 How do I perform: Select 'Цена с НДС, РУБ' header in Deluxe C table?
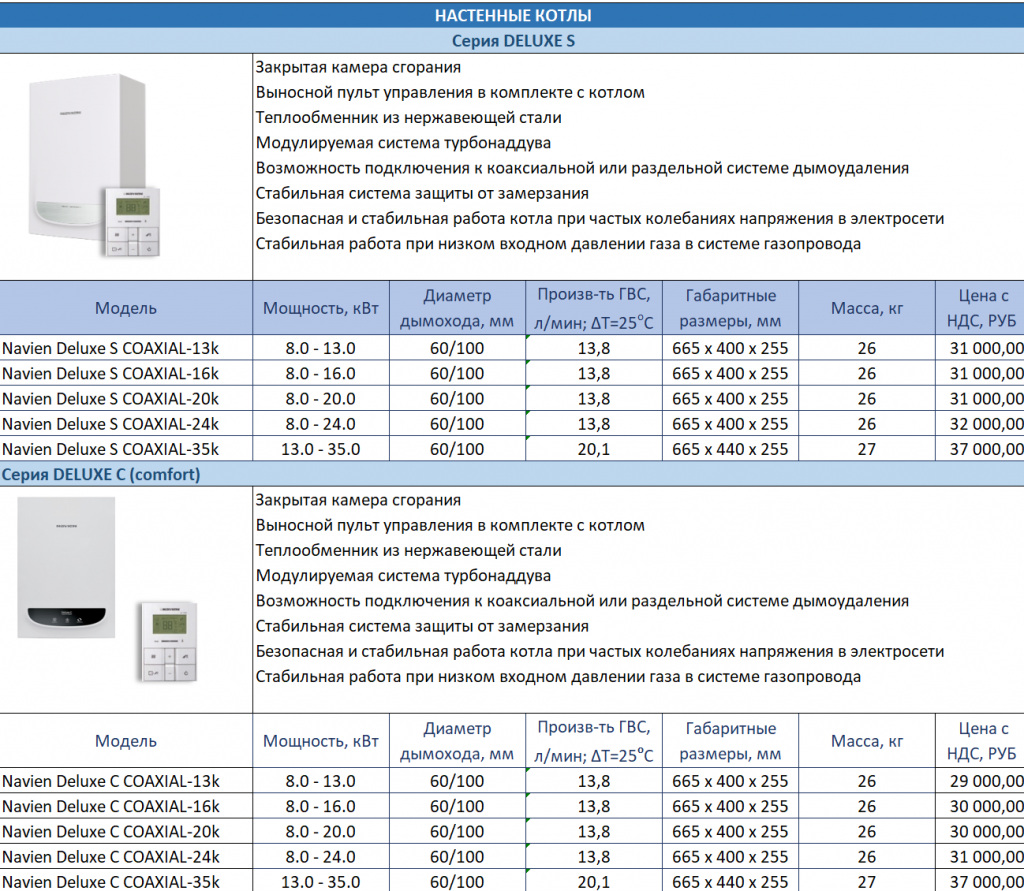coord(980,741)
